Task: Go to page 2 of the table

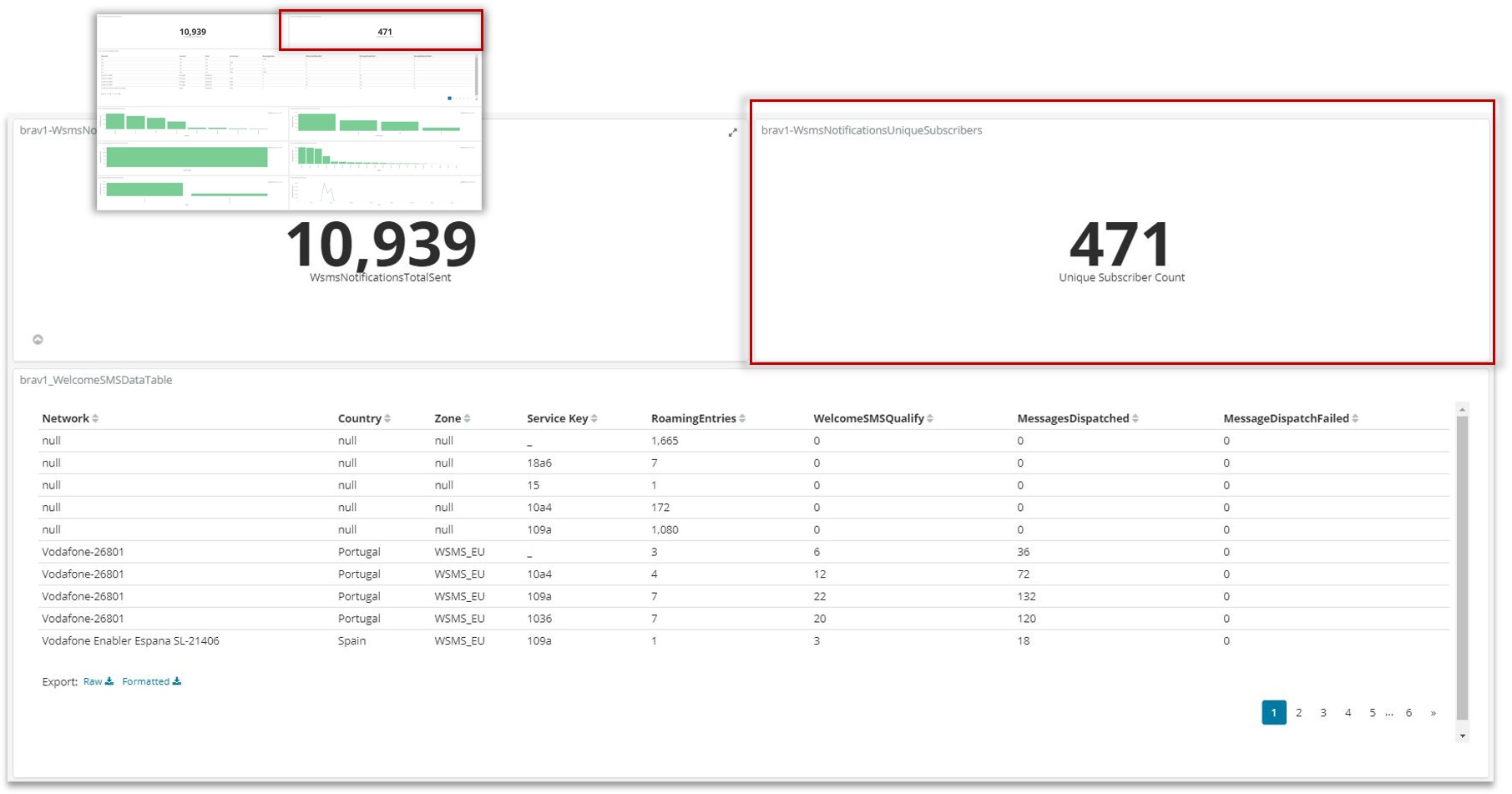Action: point(1298,713)
